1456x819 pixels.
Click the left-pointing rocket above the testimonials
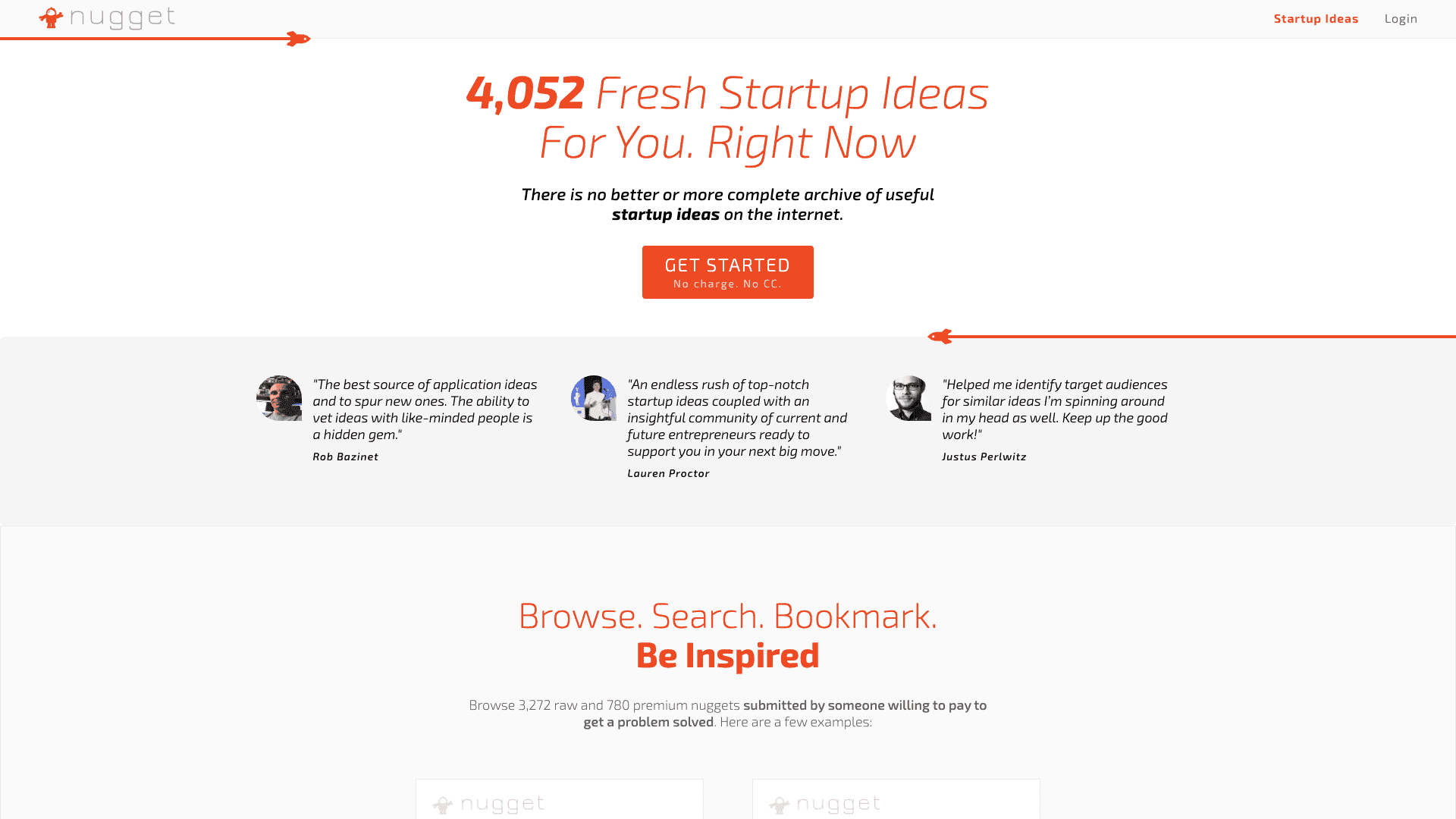pyautogui.click(x=940, y=337)
